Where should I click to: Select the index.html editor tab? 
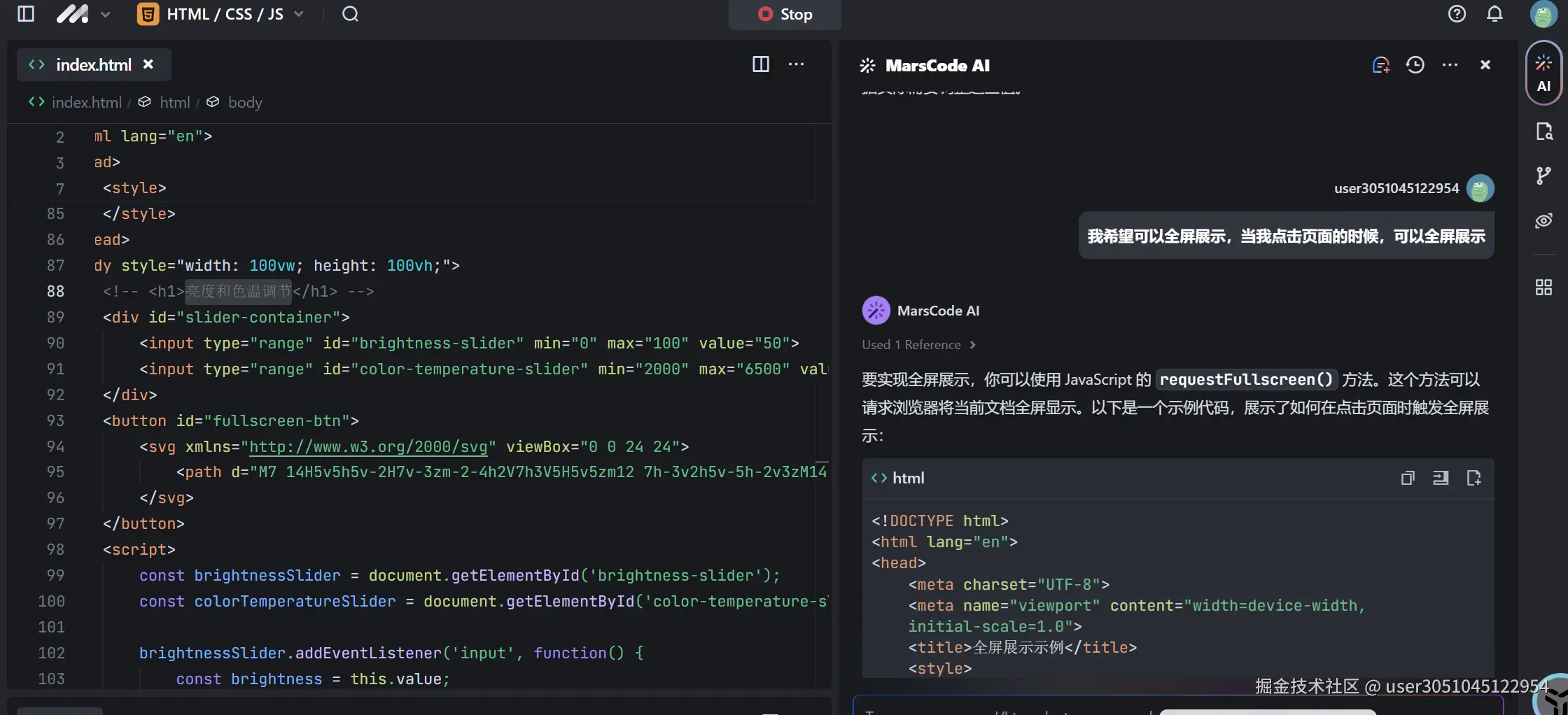pyautogui.click(x=94, y=65)
